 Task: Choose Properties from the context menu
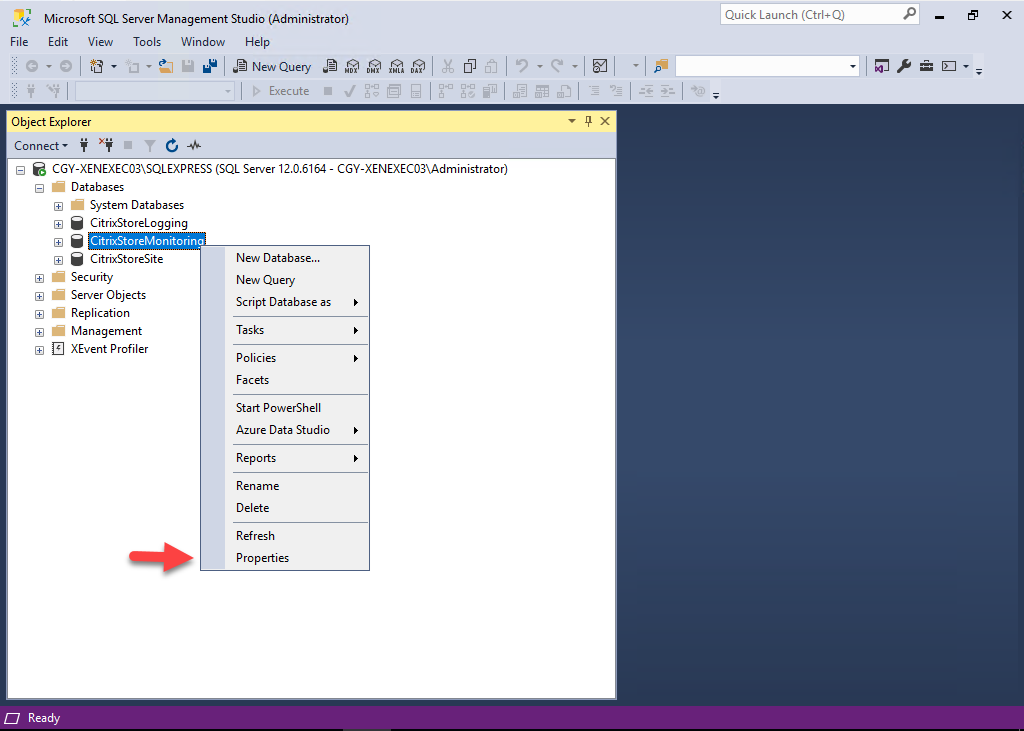point(285,558)
